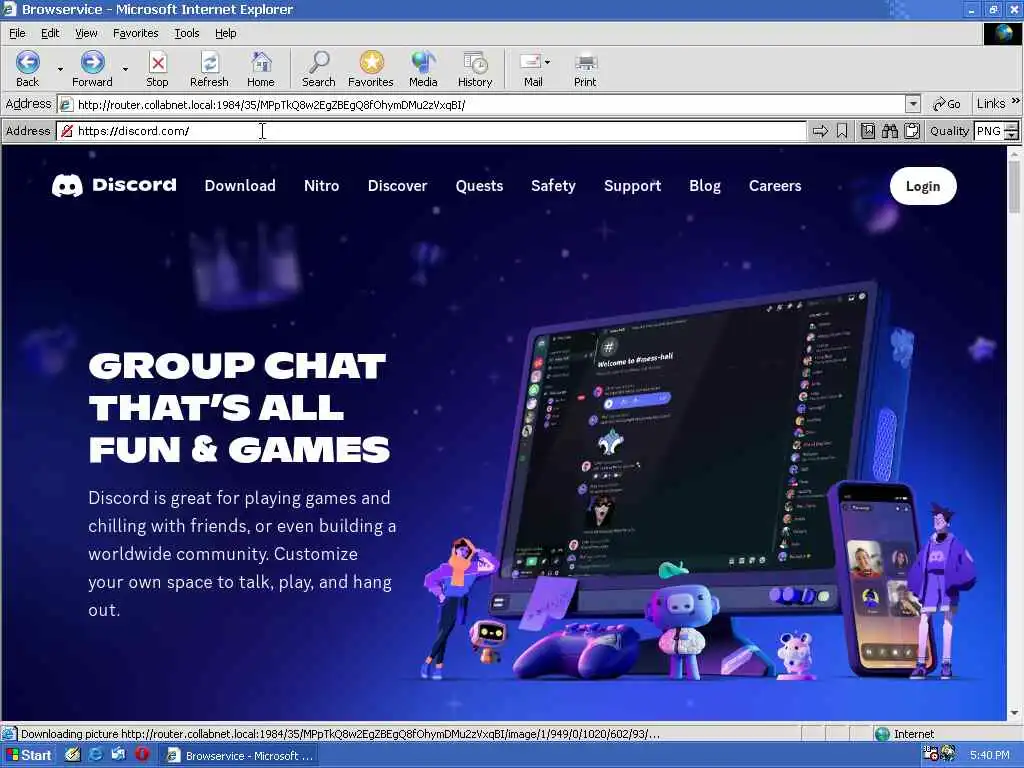
Task: Open the Search pane icon
Action: [318, 69]
